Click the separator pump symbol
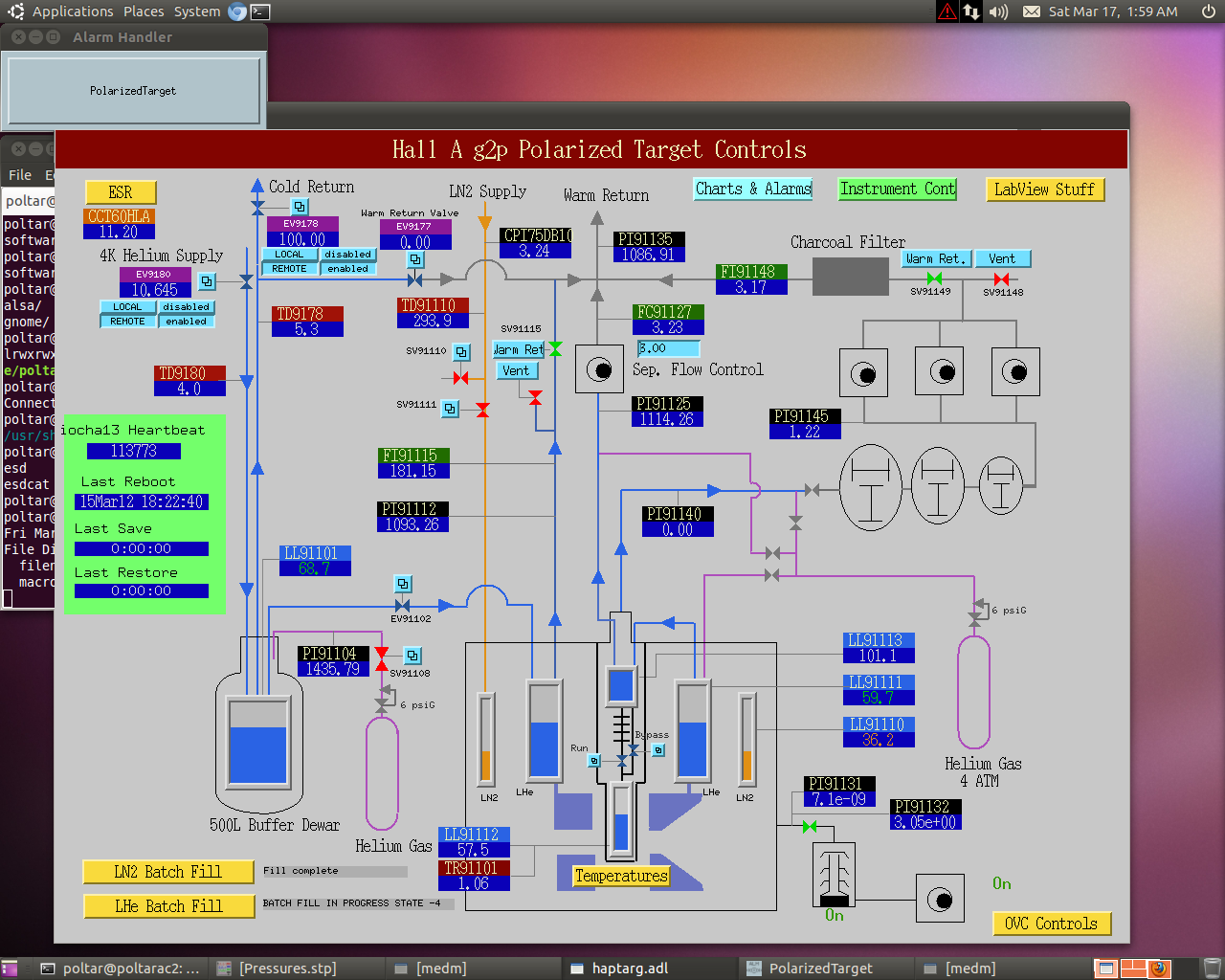Viewport: 1225px width, 980px height. click(599, 369)
